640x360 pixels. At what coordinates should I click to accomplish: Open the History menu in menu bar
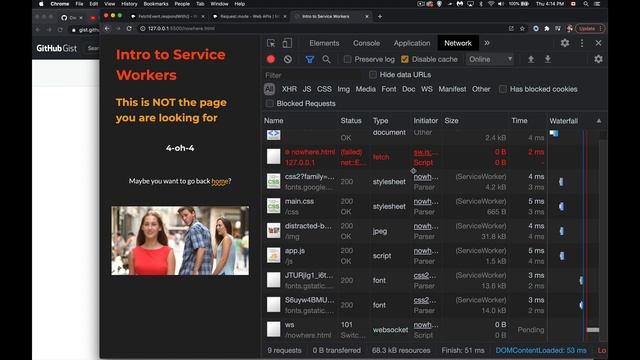(129, 4)
